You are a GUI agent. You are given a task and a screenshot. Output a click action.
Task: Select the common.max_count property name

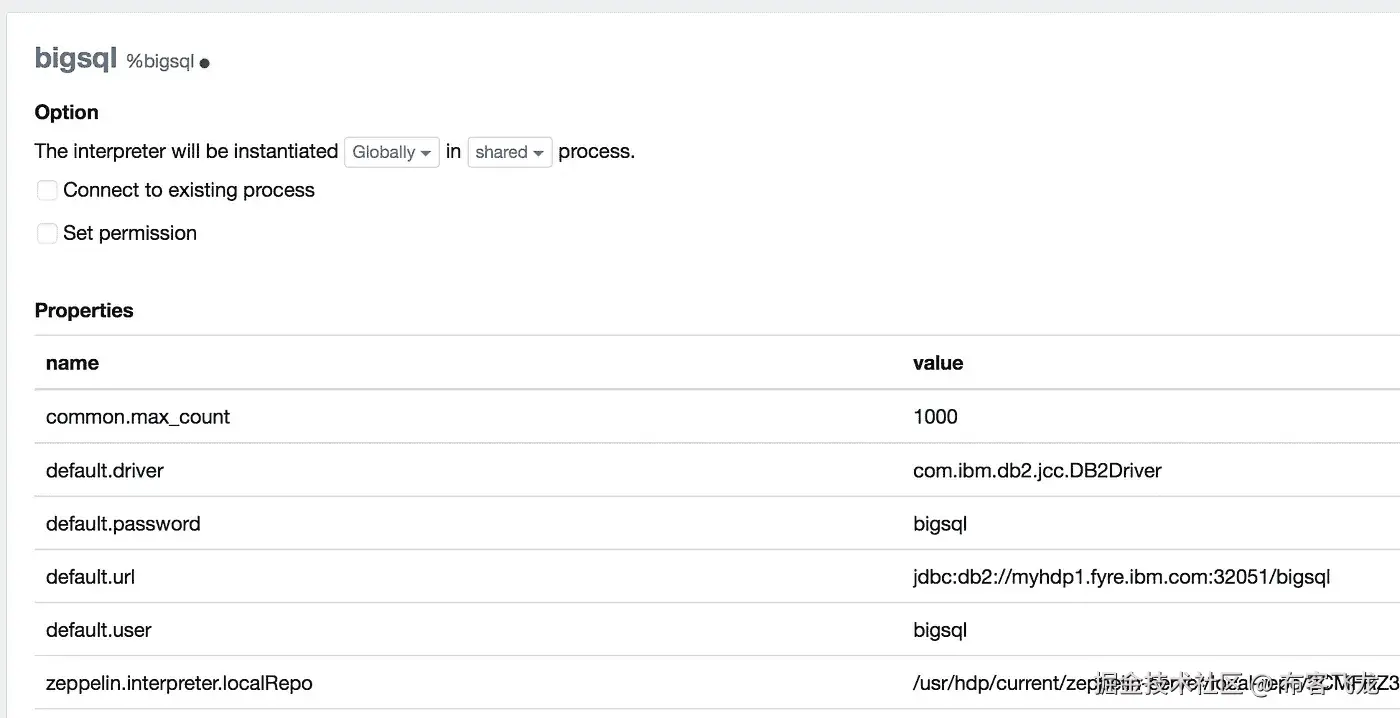[x=138, y=417]
